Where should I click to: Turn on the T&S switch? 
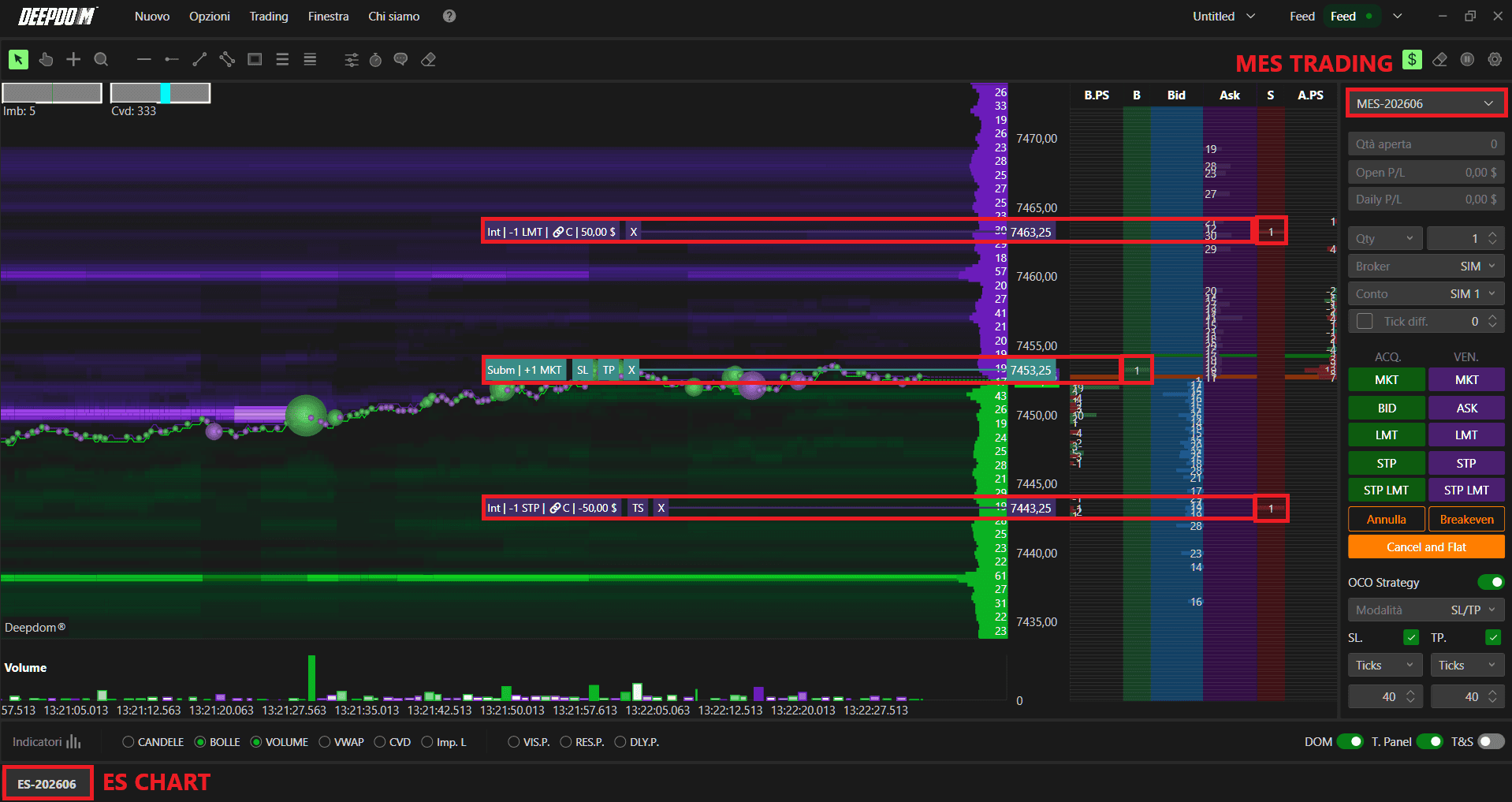click(x=1492, y=741)
